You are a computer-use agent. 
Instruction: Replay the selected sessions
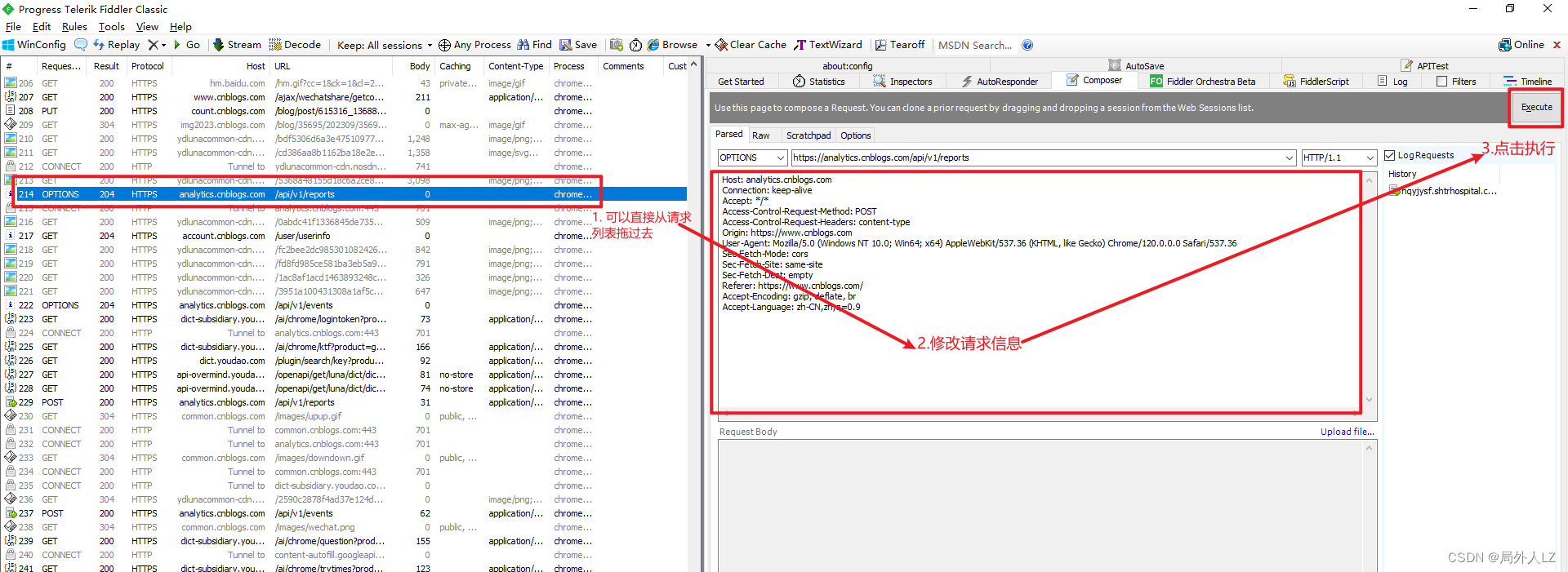tap(116, 45)
